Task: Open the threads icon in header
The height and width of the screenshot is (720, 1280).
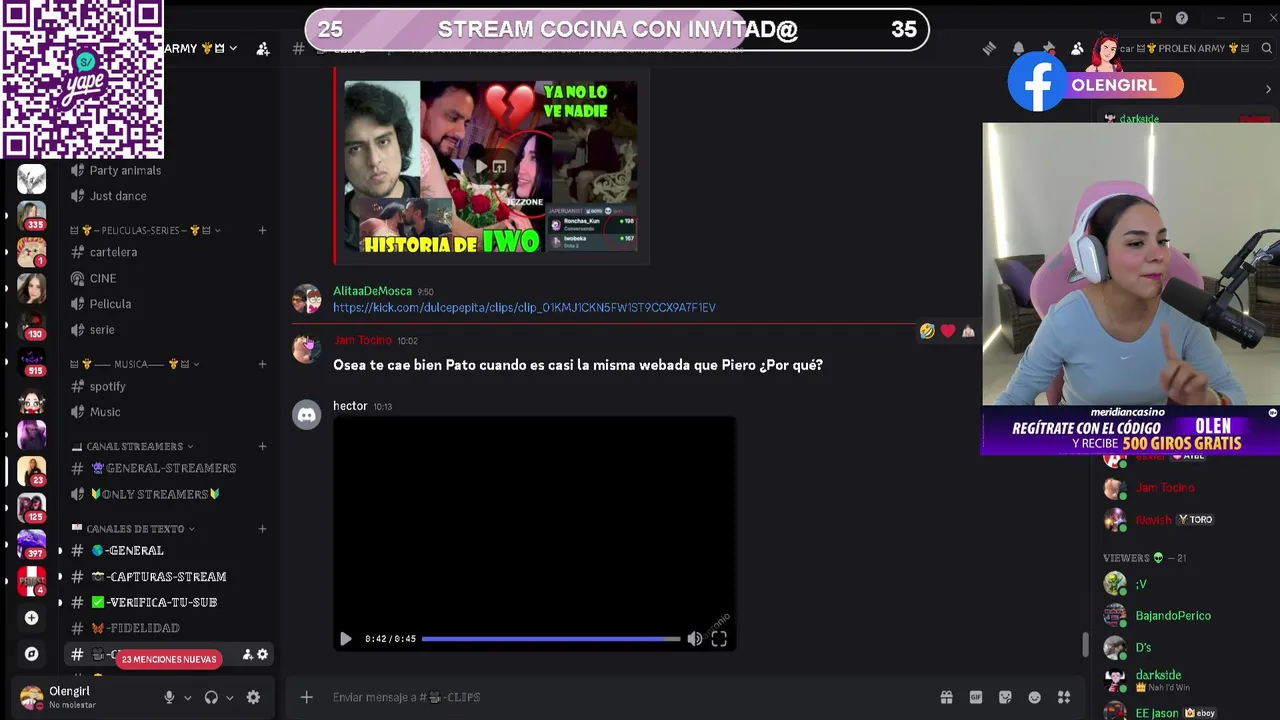Action: [x=989, y=48]
